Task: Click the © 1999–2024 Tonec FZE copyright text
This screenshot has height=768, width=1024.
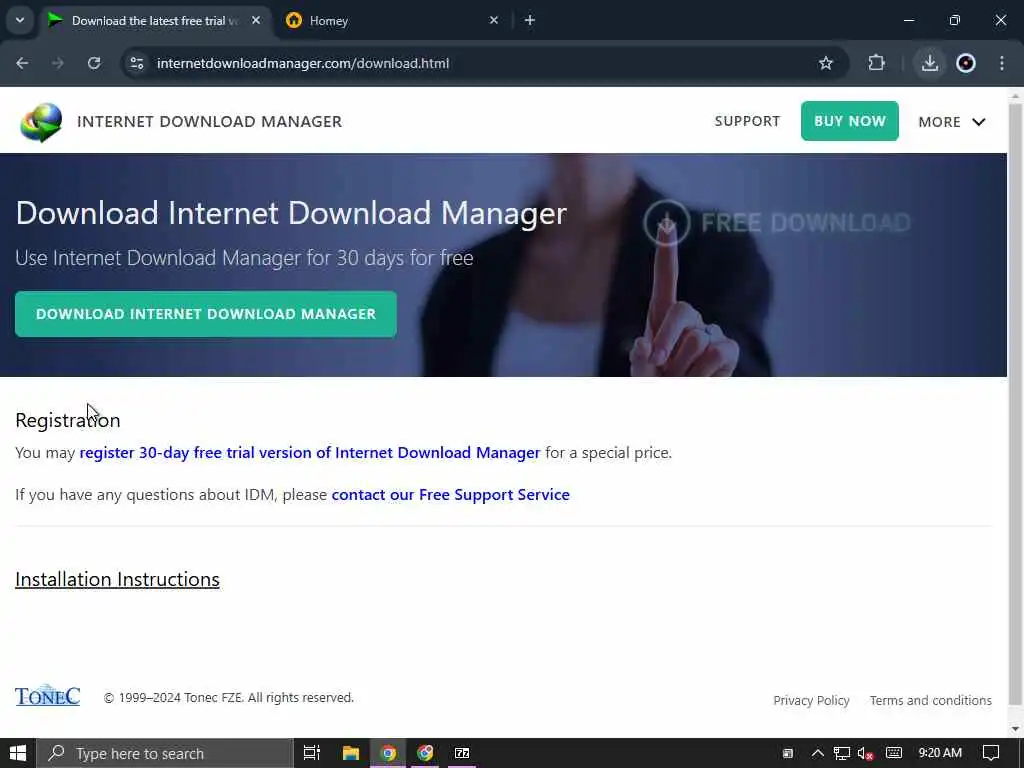Action: click(x=229, y=697)
